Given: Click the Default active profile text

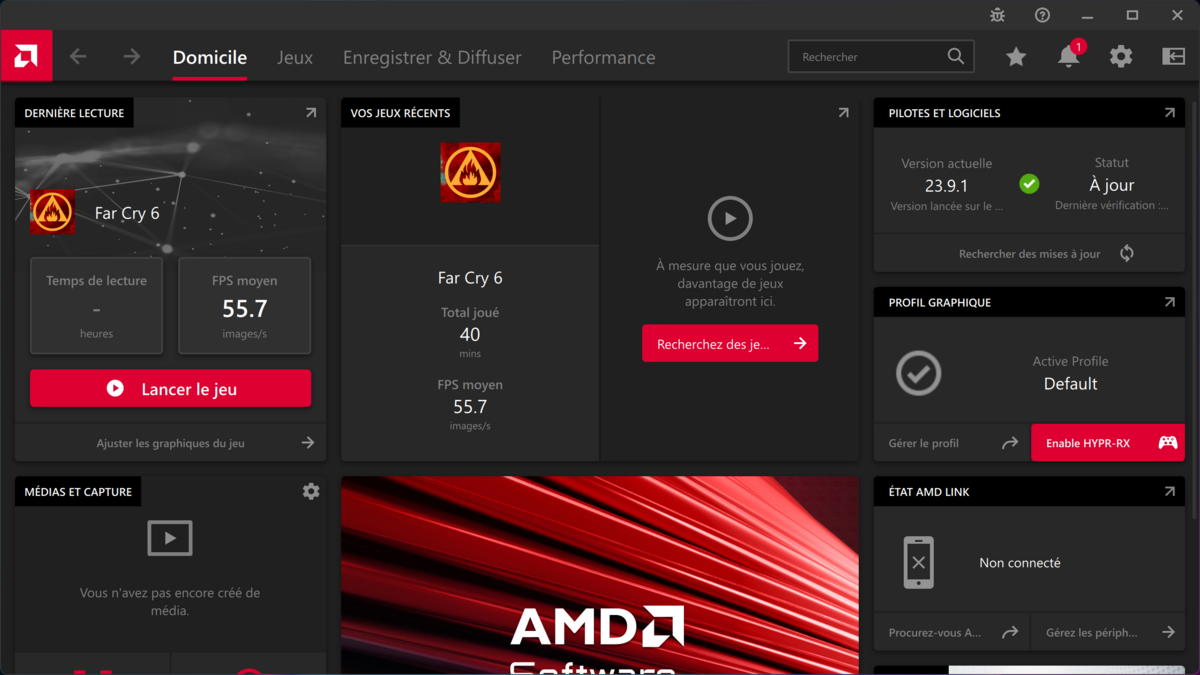Looking at the screenshot, I should click(1070, 383).
